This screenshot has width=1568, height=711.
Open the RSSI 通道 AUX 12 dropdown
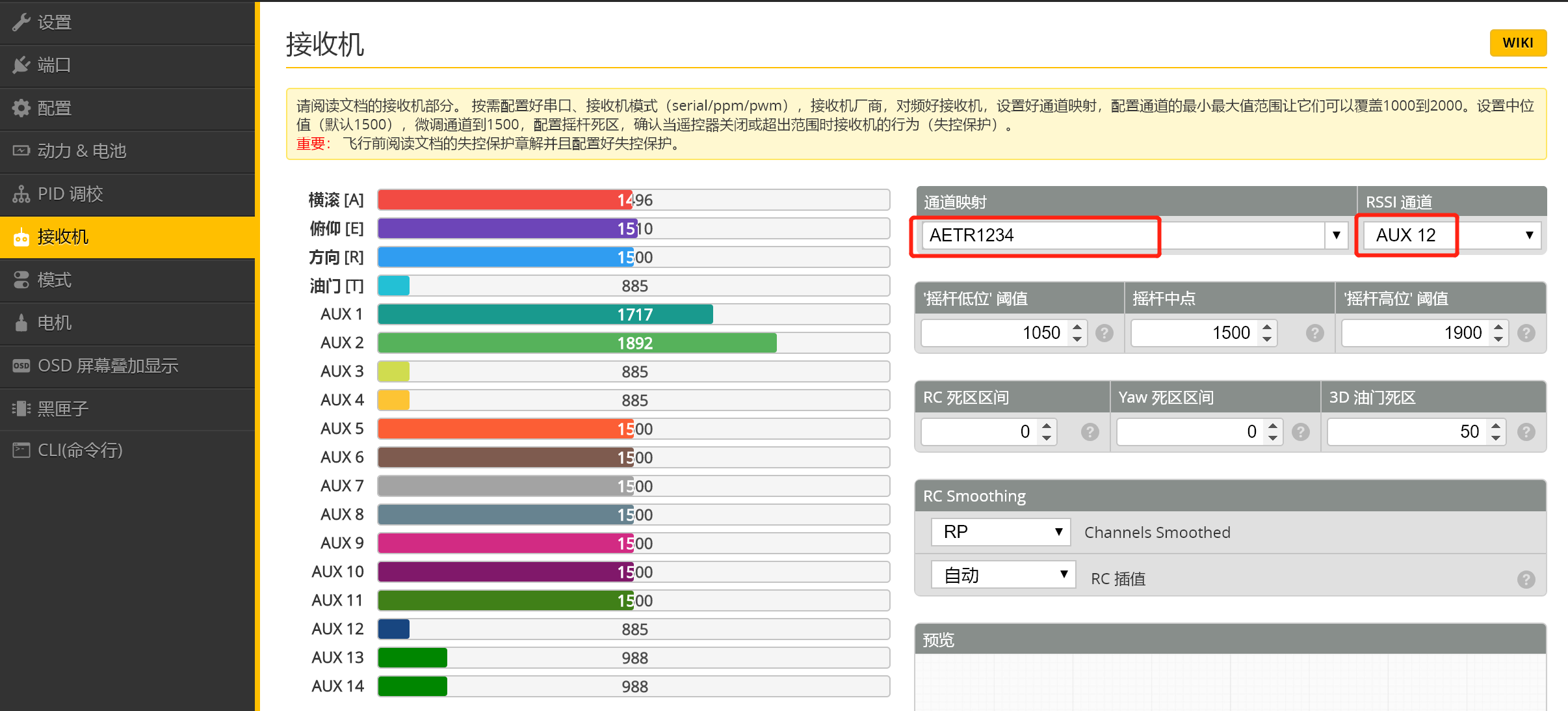click(1453, 235)
